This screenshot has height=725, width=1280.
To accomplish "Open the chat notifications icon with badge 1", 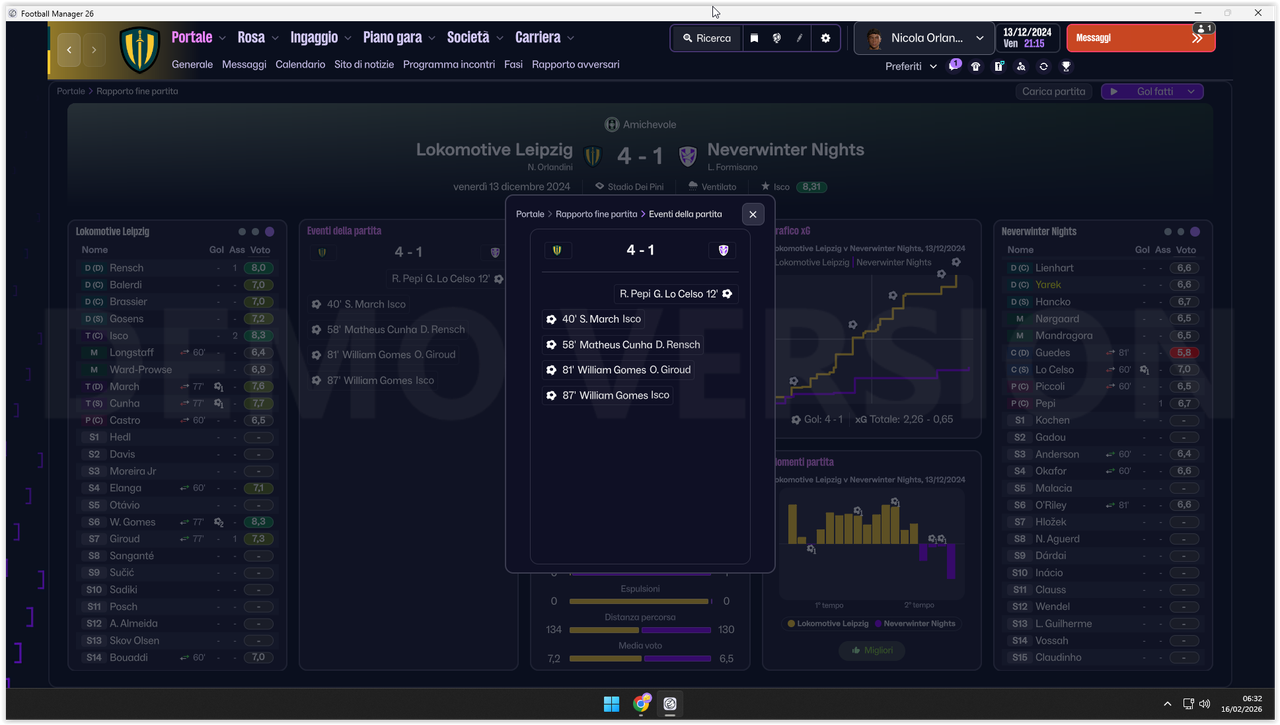I will point(954,66).
